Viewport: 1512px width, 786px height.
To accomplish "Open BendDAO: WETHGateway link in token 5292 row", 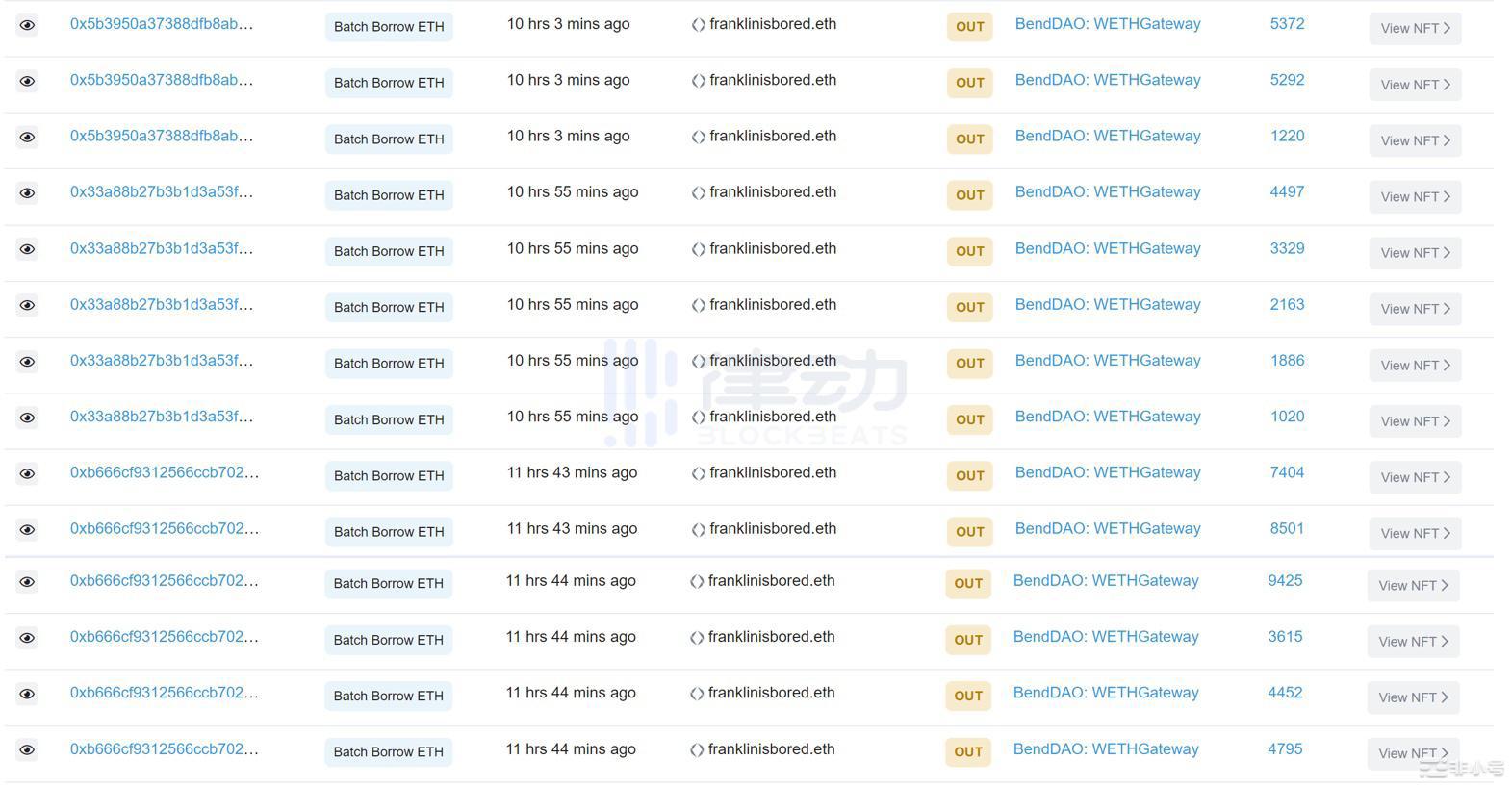I will 1108,80.
